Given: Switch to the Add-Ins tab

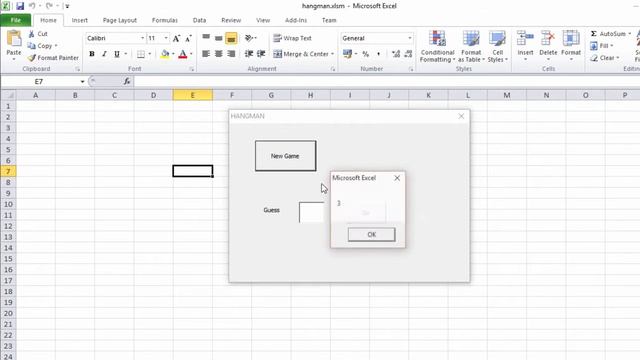Looking at the screenshot, I should (296, 20).
